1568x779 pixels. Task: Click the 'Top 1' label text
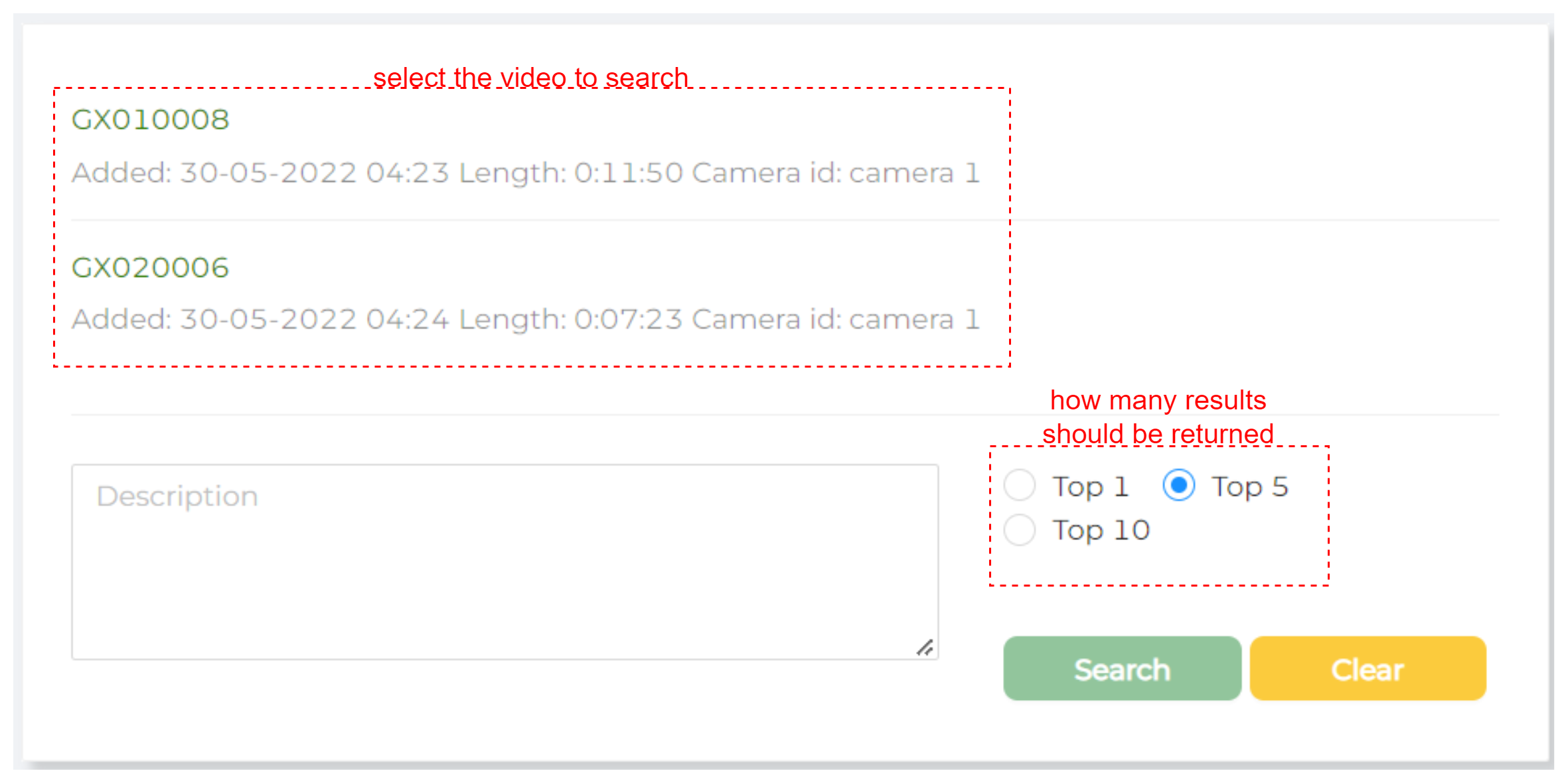point(1090,487)
